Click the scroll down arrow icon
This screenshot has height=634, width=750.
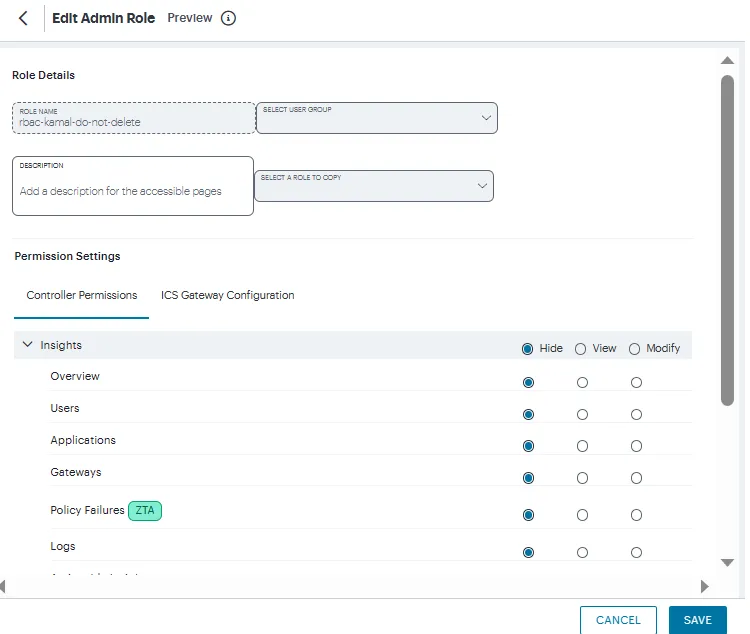[727, 563]
